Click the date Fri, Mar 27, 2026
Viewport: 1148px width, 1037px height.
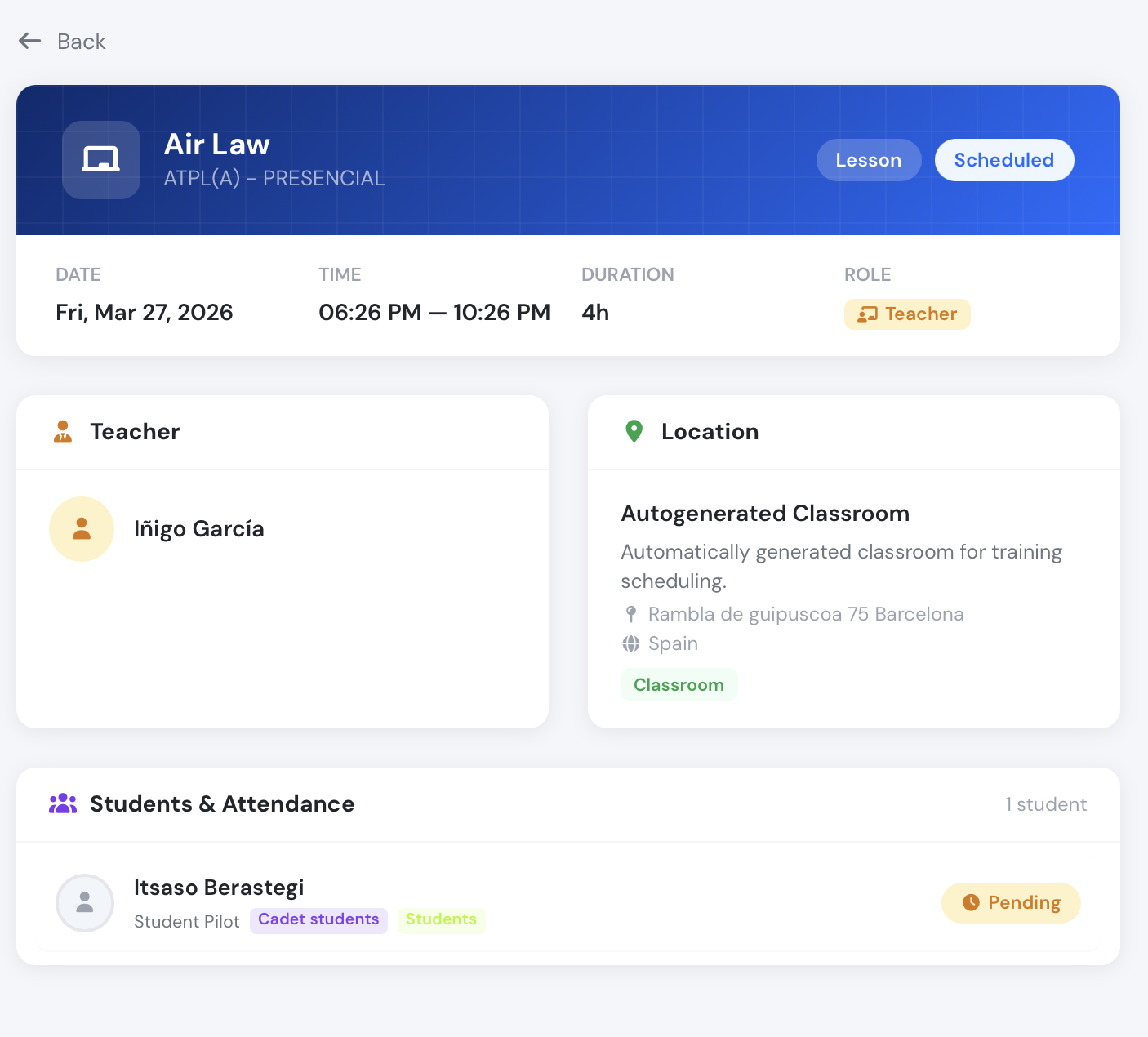145,312
